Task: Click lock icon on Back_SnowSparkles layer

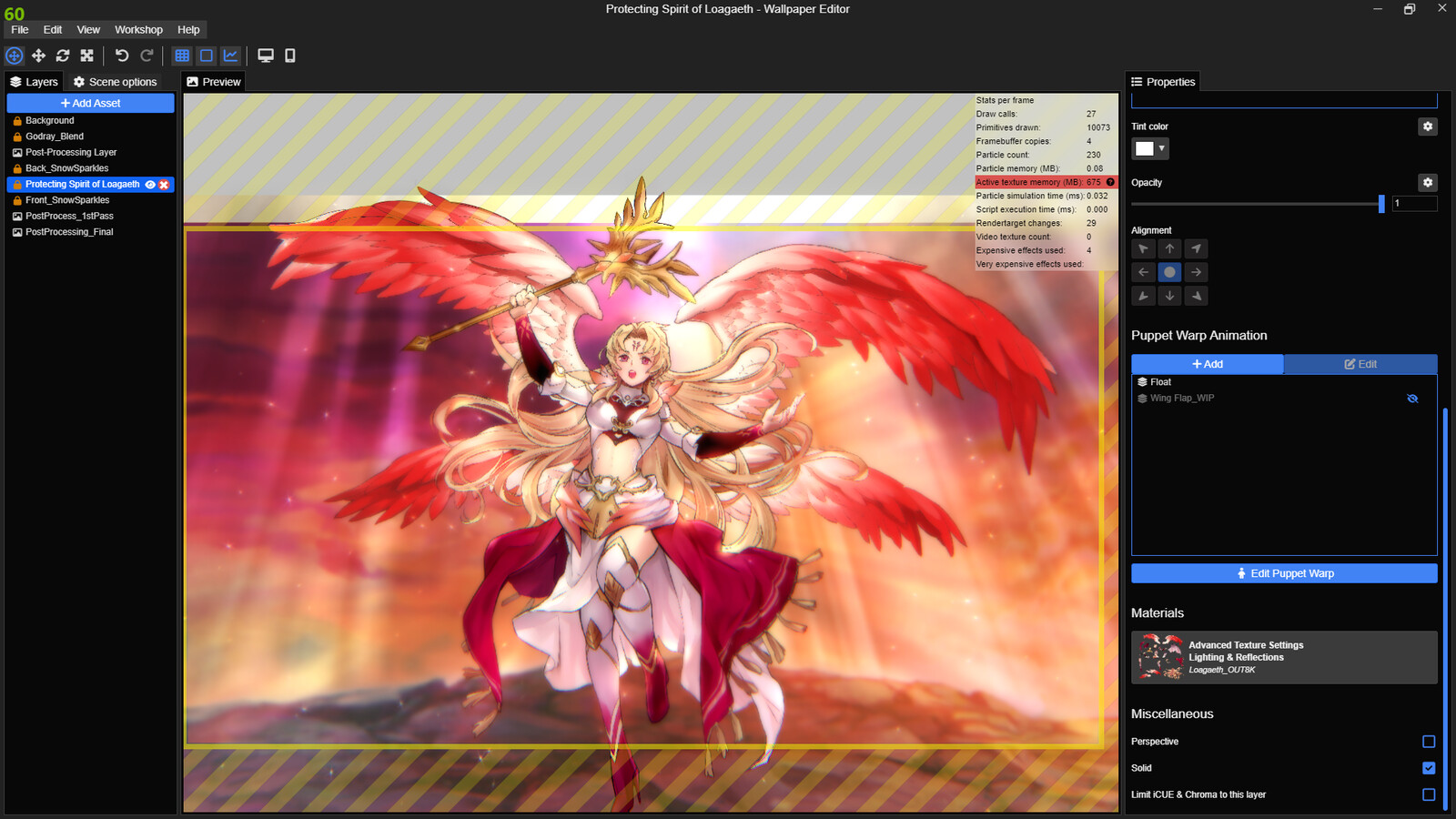Action: (17, 168)
